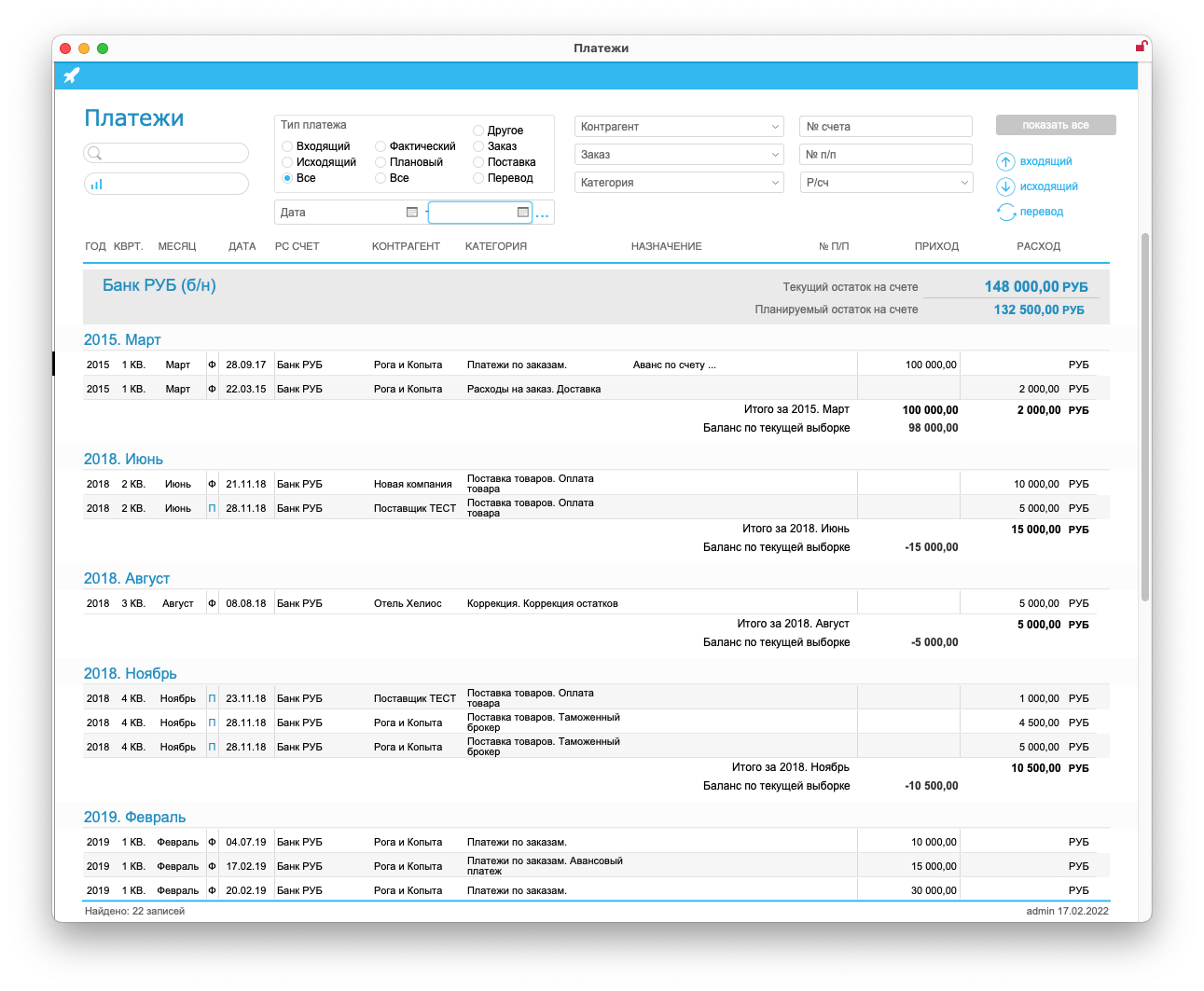Click the исходящий down-arrow icon
Viewport: 1204px width, 991px height.
[x=1005, y=186]
